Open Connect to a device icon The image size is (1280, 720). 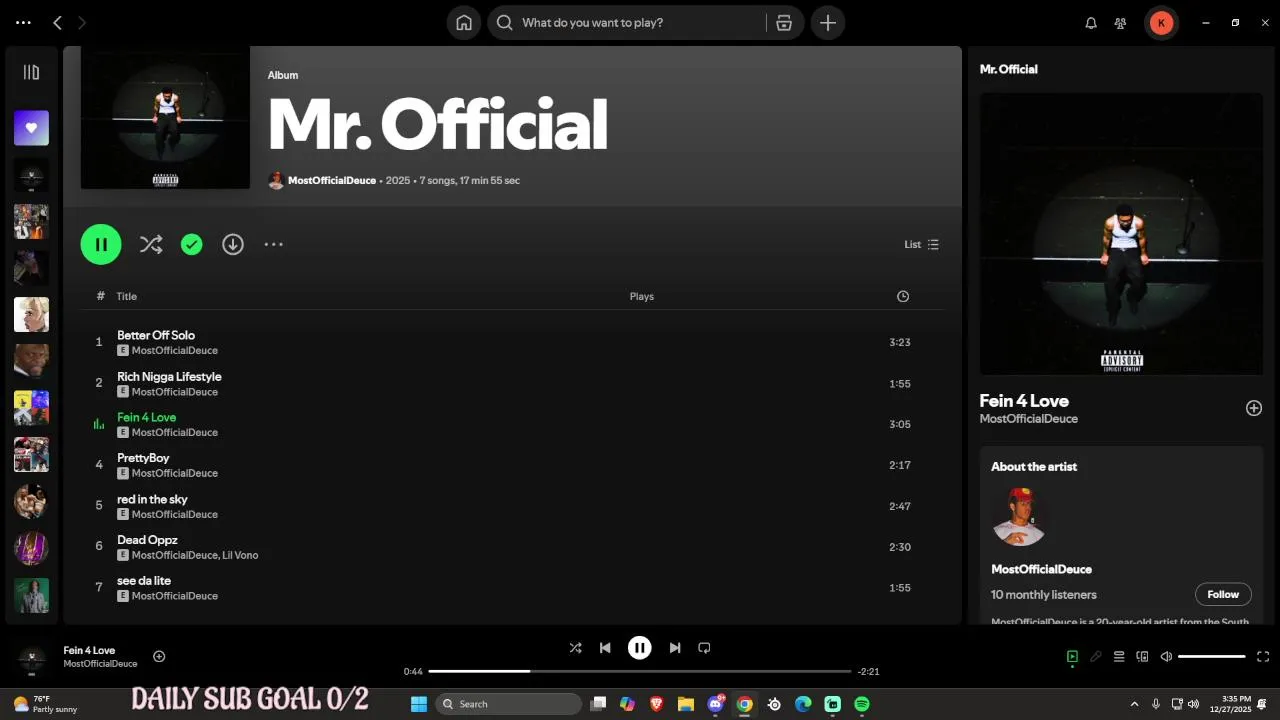click(x=1142, y=657)
